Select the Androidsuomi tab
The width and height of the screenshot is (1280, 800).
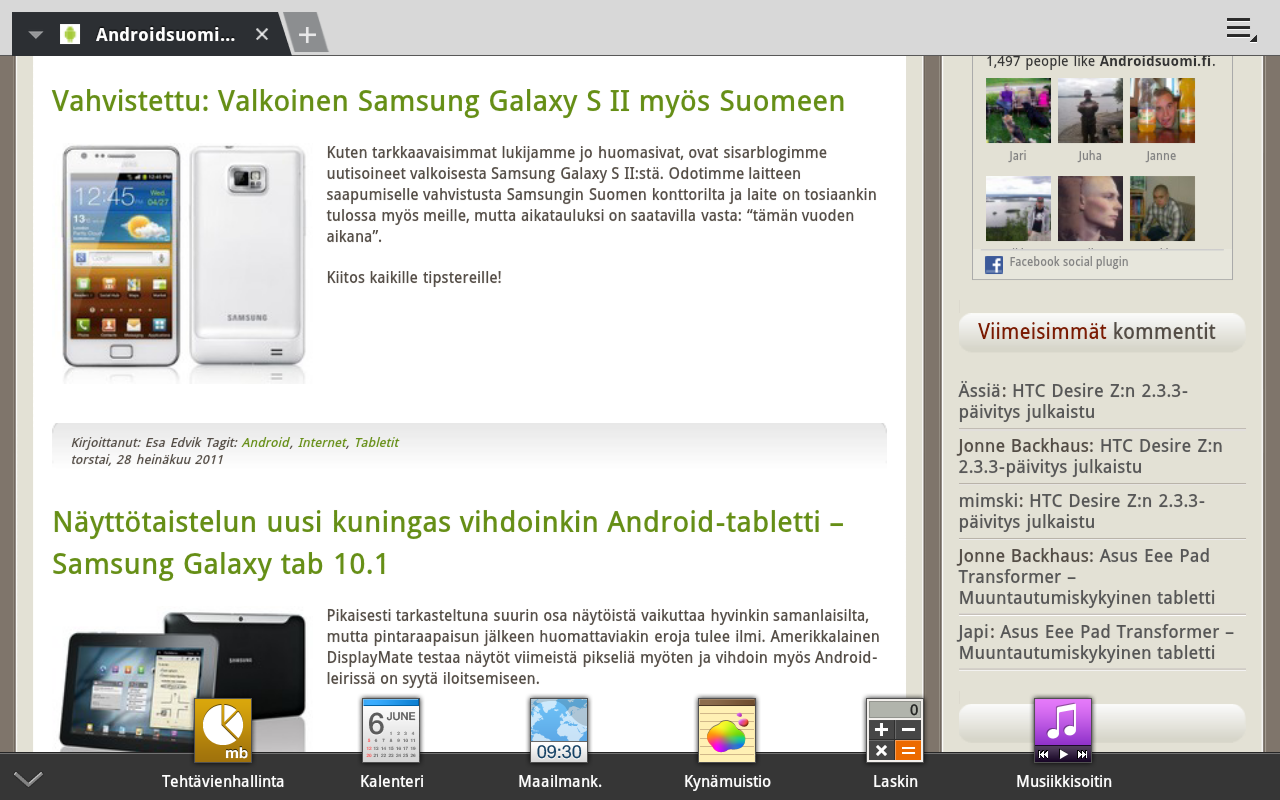coord(151,34)
